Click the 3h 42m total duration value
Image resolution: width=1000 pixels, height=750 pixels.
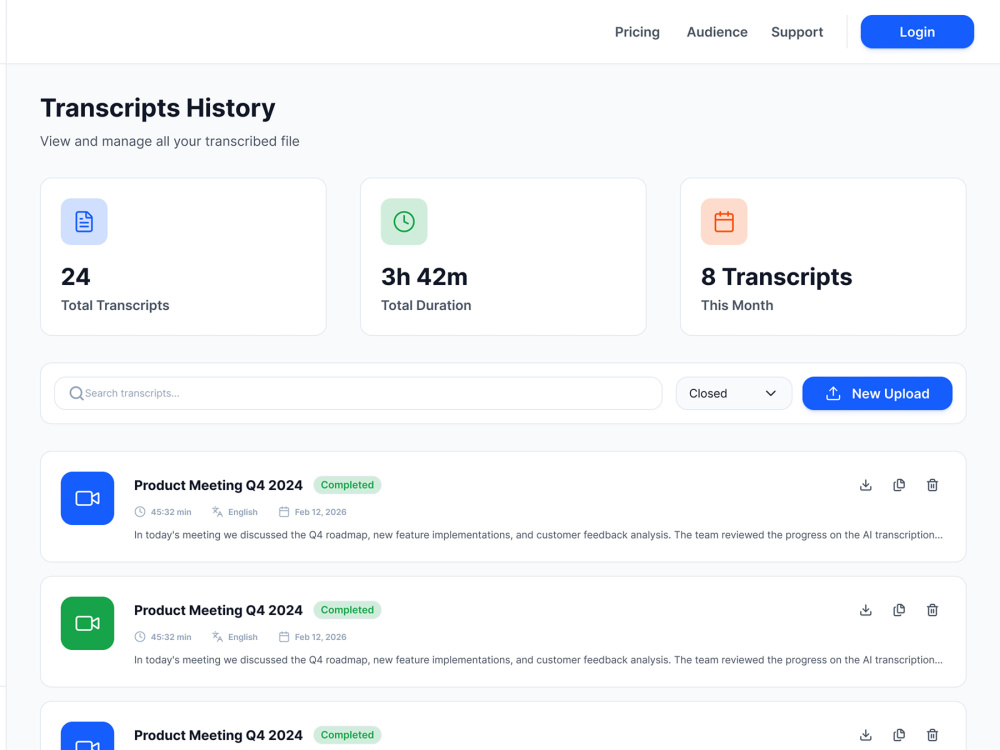click(425, 277)
